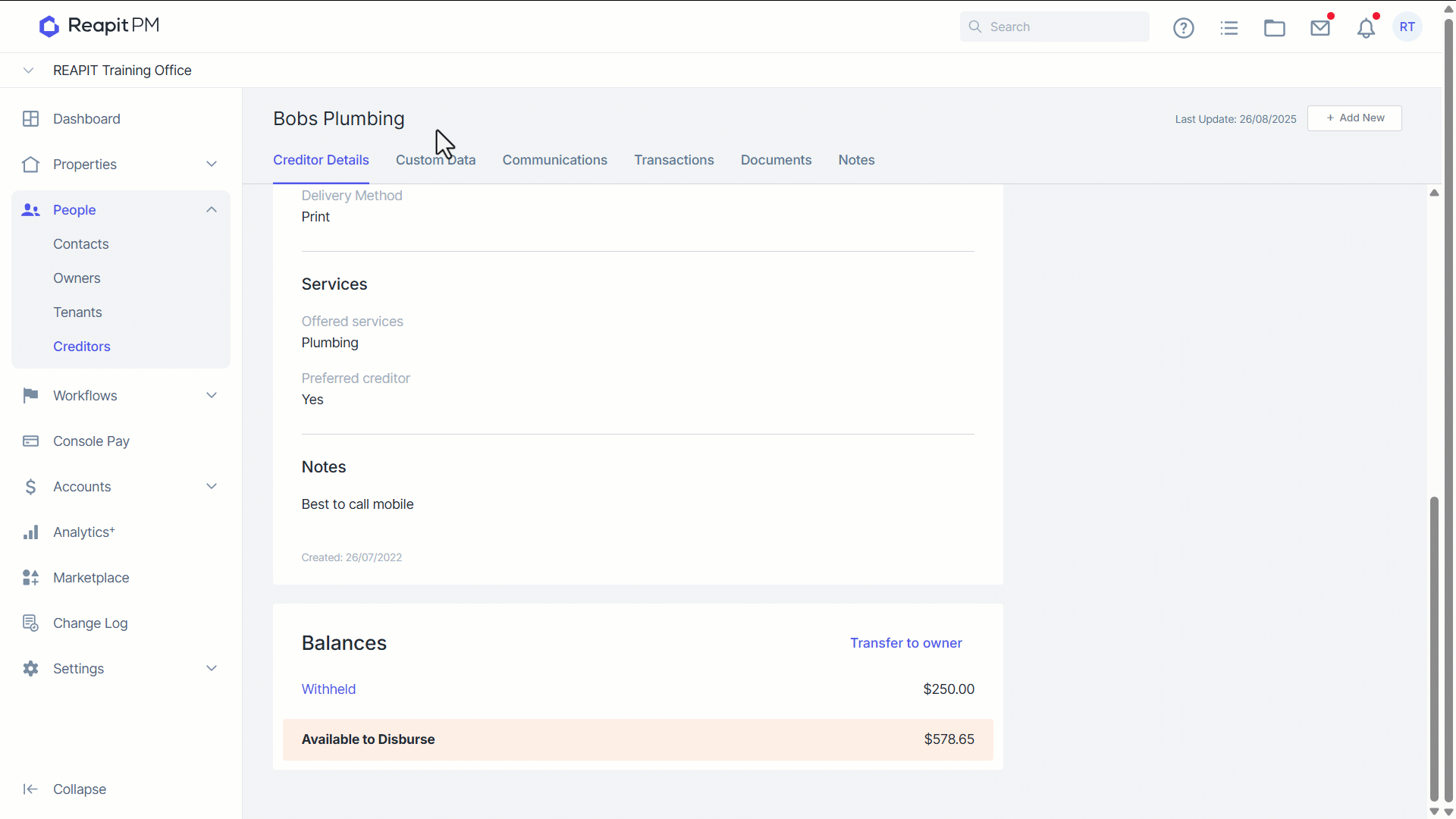
Task: Expand the Settings menu chevron
Action: (x=212, y=669)
